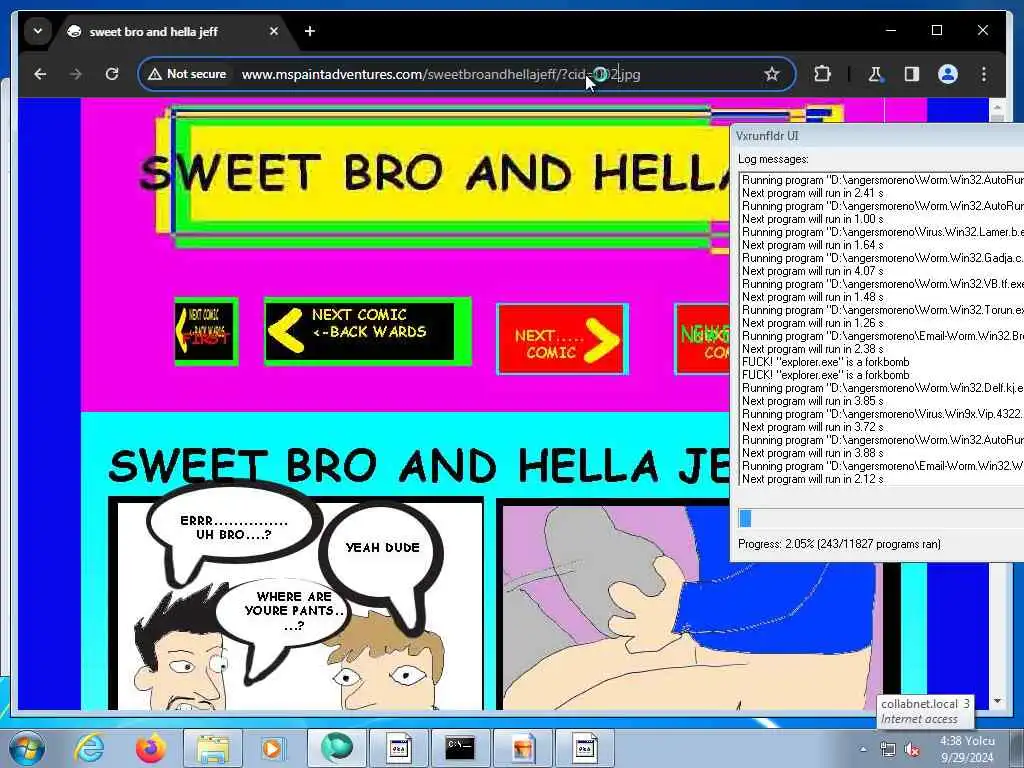The height and width of the screenshot is (768, 1024).
Task: Select the 'Next program will run in 2.41 s' line
Action: pyautogui.click(x=812, y=193)
